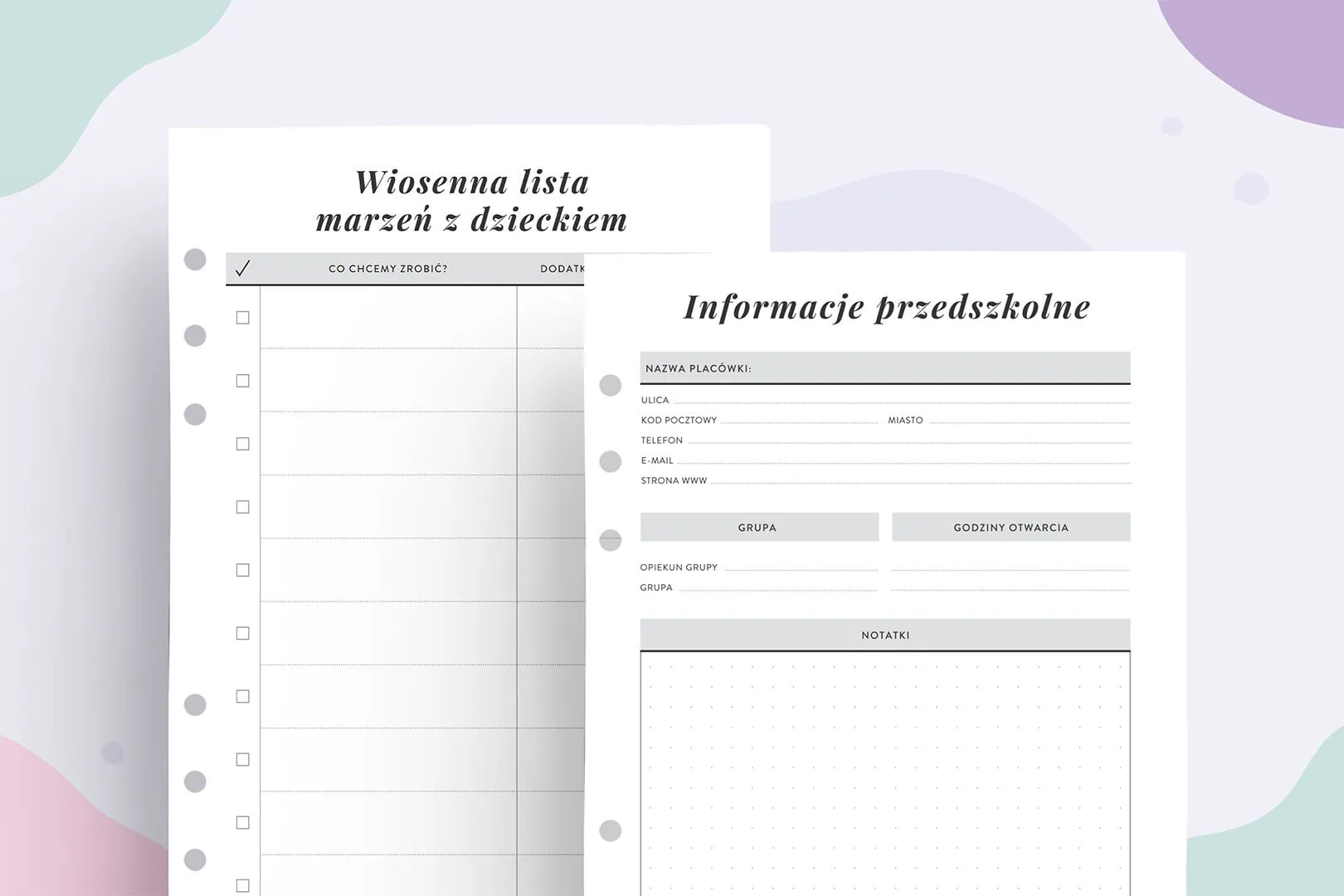Select the NOTATKI section header
1344x896 pixels.
884,635
